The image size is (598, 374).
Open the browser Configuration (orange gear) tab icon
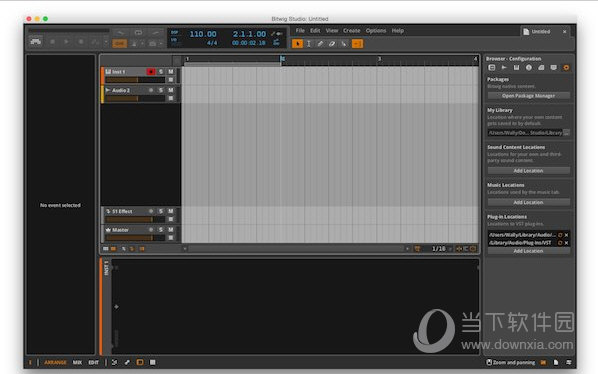click(566, 67)
